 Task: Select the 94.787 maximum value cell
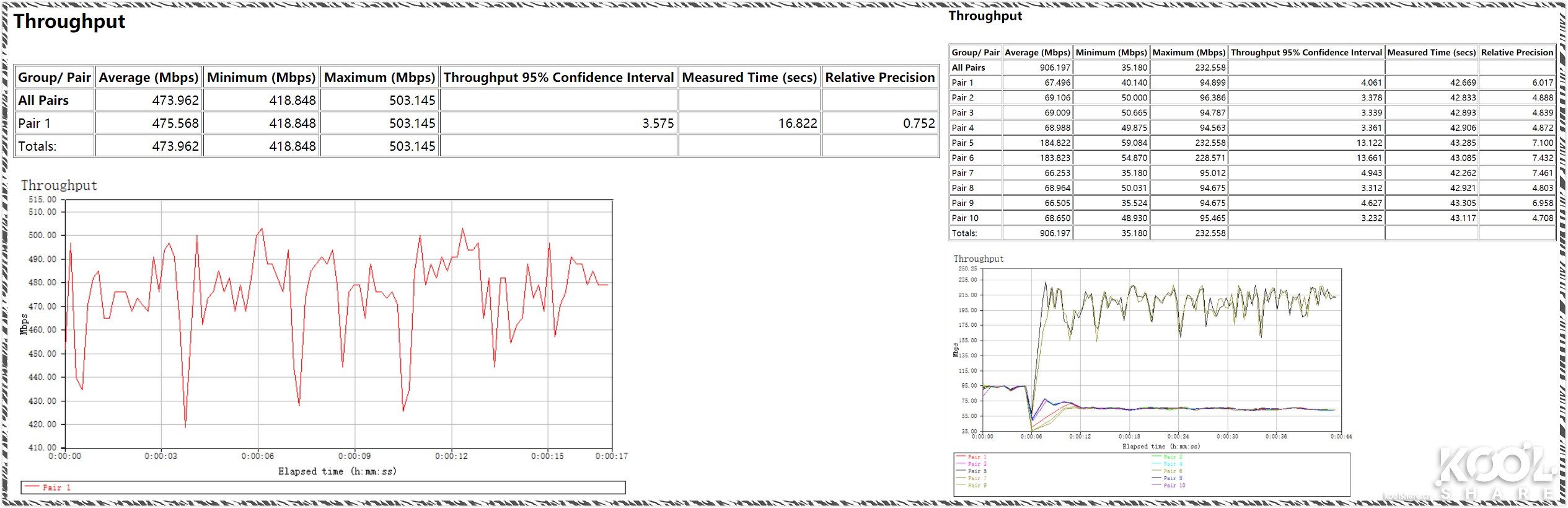tap(1189, 113)
